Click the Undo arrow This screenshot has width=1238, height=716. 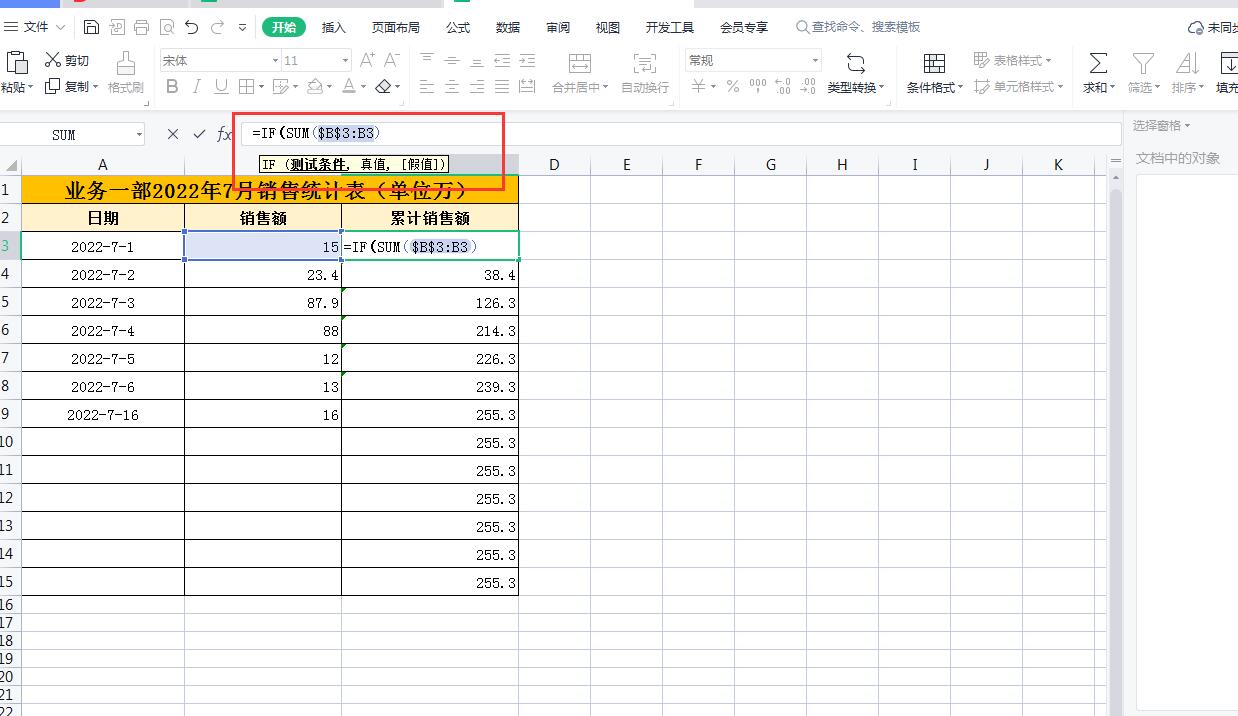click(x=192, y=27)
